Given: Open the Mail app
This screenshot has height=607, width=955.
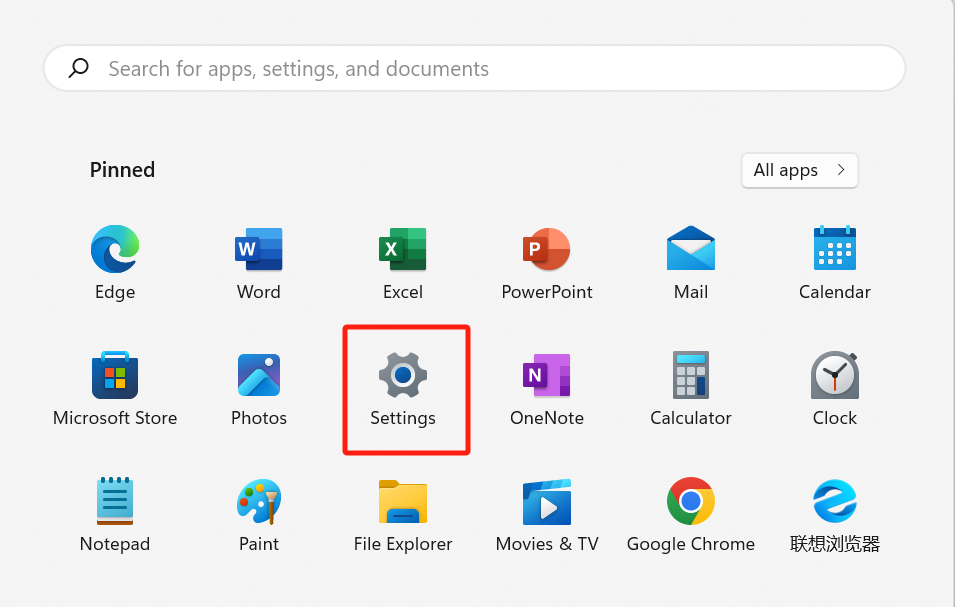Looking at the screenshot, I should point(691,249).
